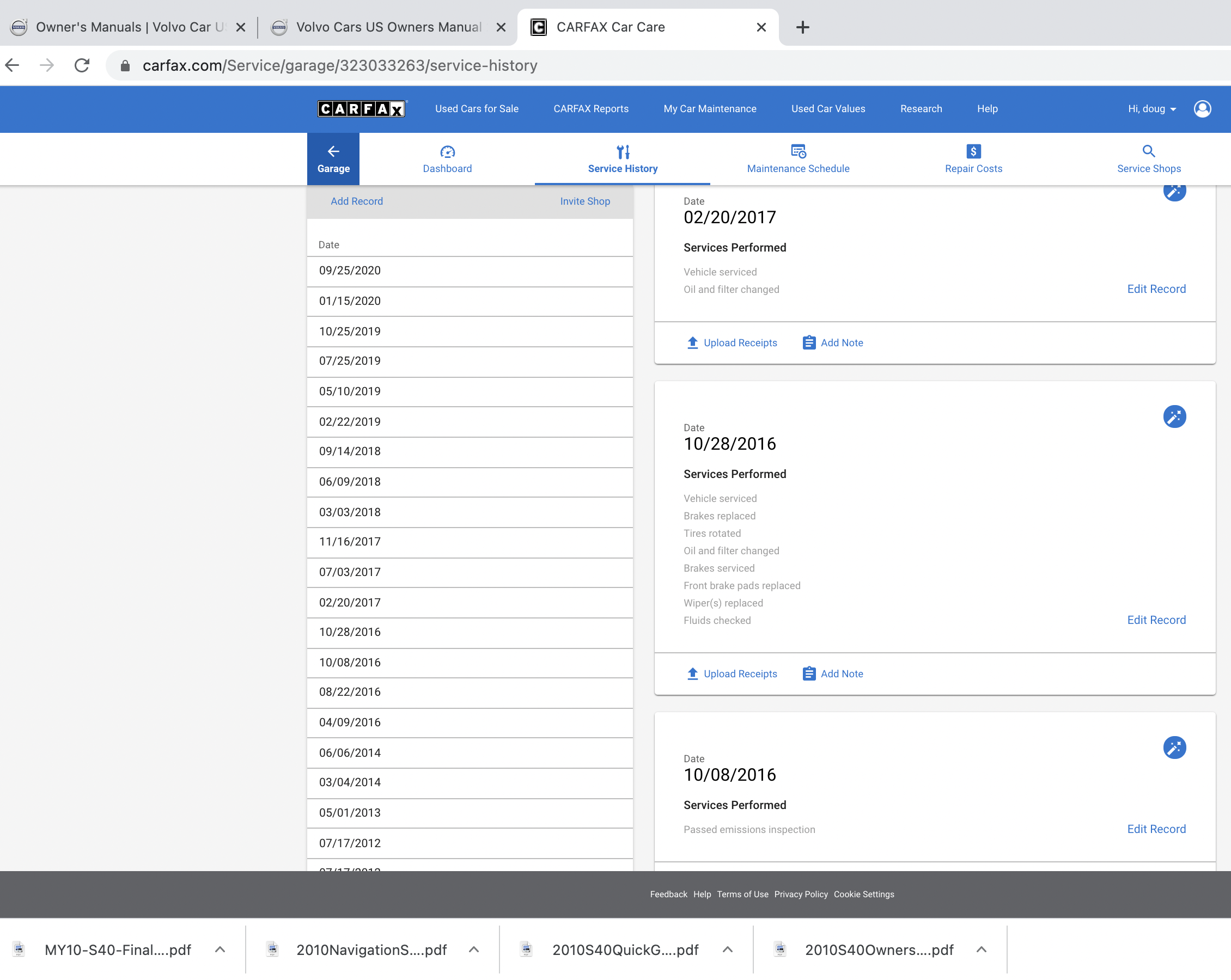Select the 05/01/2013 date row
The height and width of the screenshot is (980, 1231).
pos(470,813)
